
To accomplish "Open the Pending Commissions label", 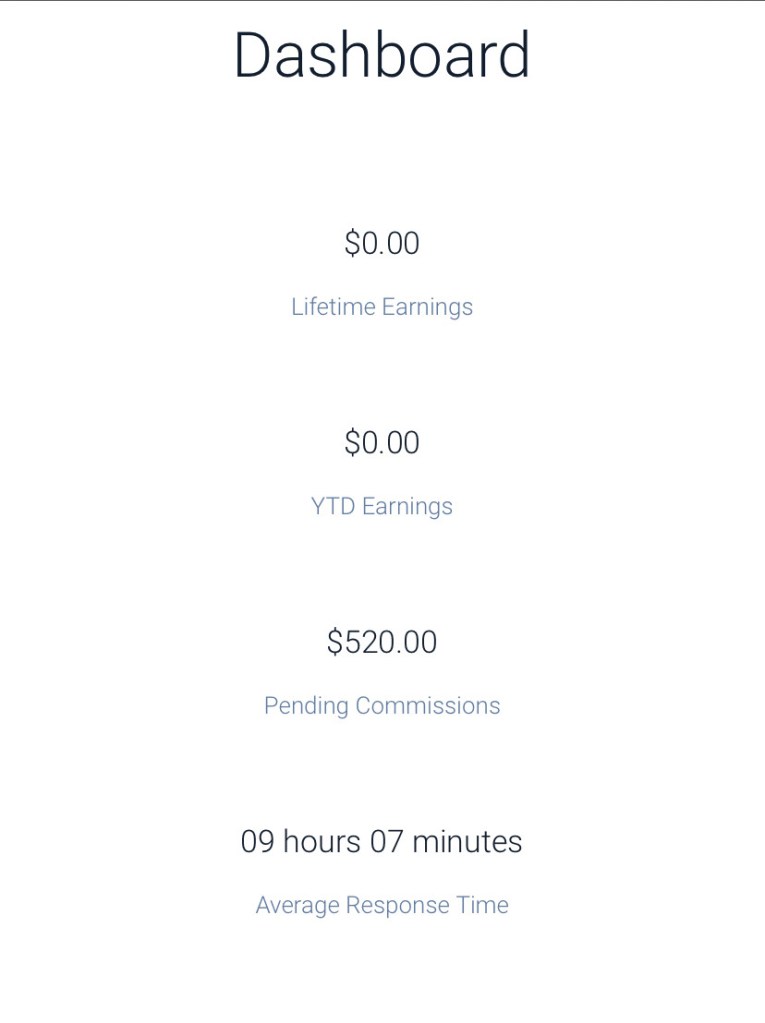I will (x=382, y=705).
